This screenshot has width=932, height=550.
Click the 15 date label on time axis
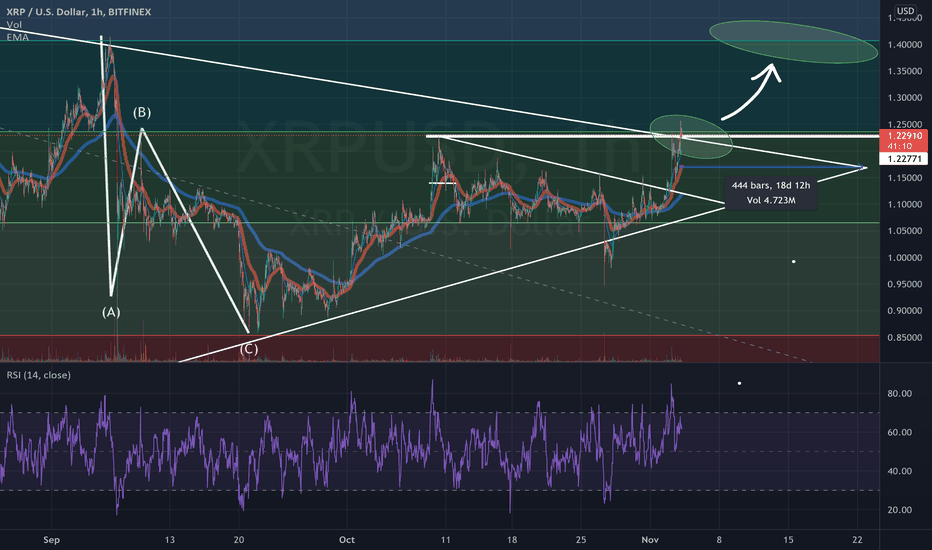pyautogui.click(x=788, y=540)
